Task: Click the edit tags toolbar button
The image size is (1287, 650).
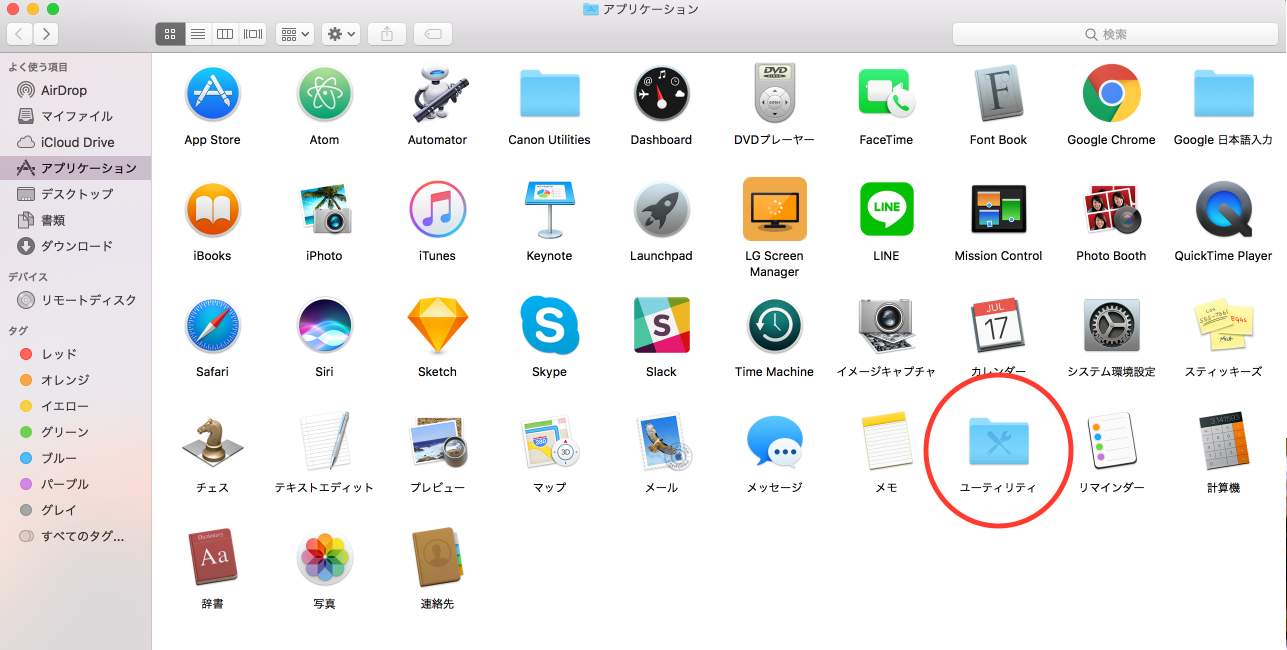Action: point(433,34)
